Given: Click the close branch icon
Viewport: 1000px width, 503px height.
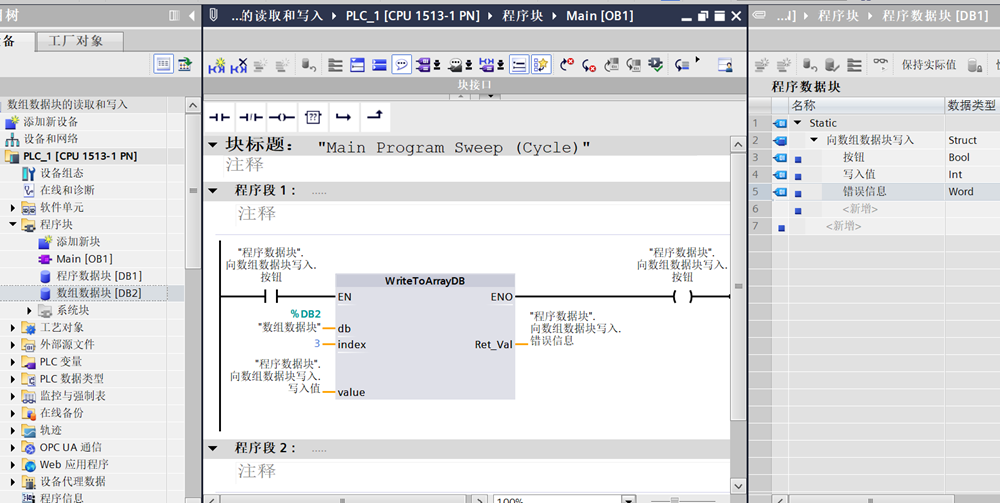Looking at the screenshot, I should click(x=374, y=117).
